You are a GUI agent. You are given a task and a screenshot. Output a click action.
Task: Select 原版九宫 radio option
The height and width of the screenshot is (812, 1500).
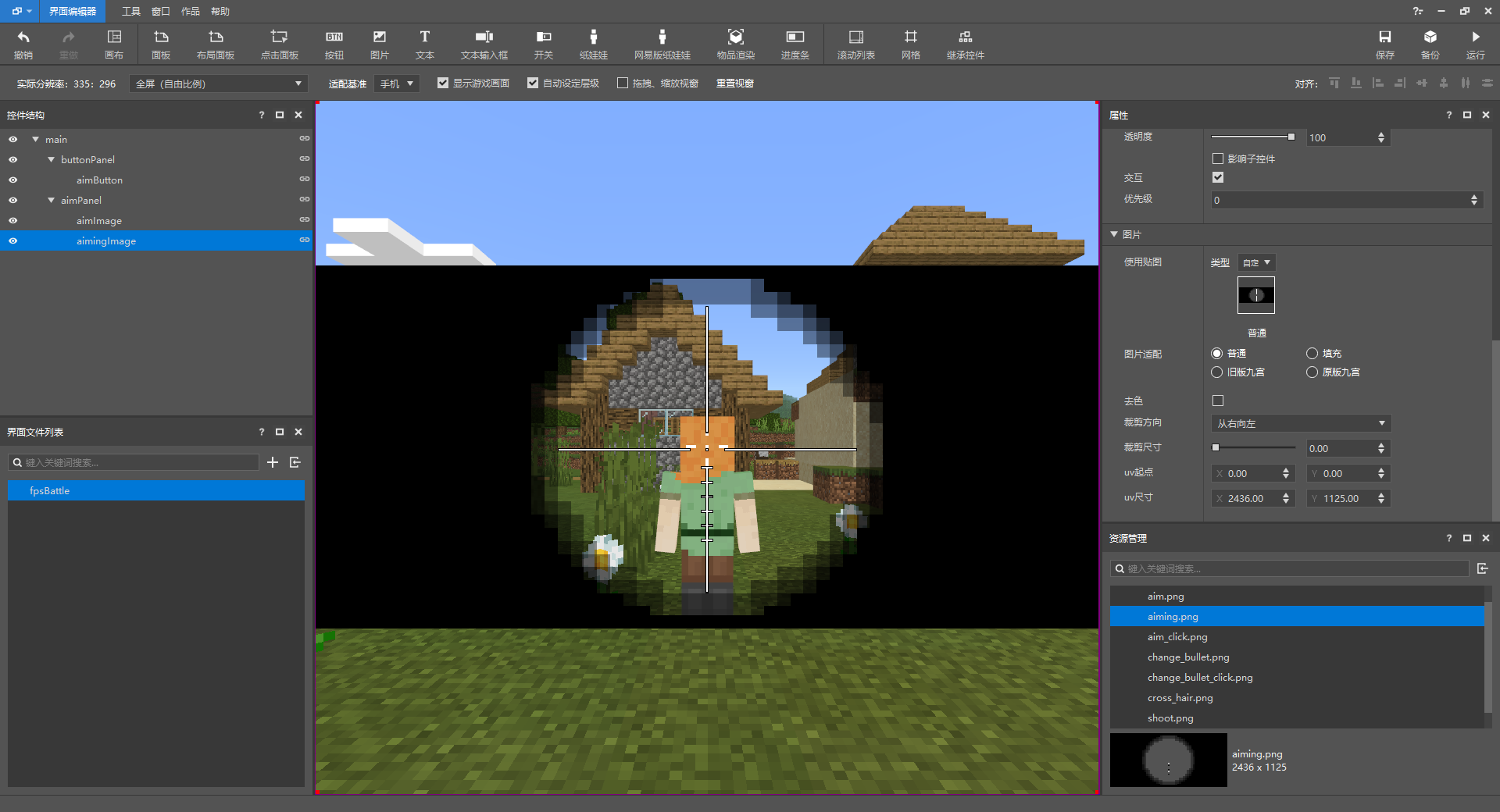pyautogui.click(x=1312, y=372)
